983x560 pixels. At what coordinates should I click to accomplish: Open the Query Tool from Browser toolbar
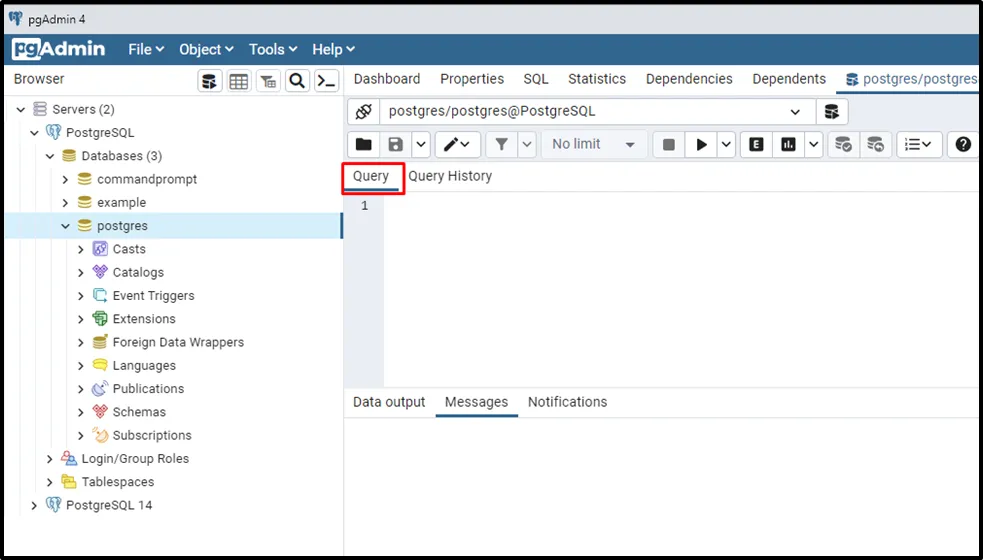point(209,81)
